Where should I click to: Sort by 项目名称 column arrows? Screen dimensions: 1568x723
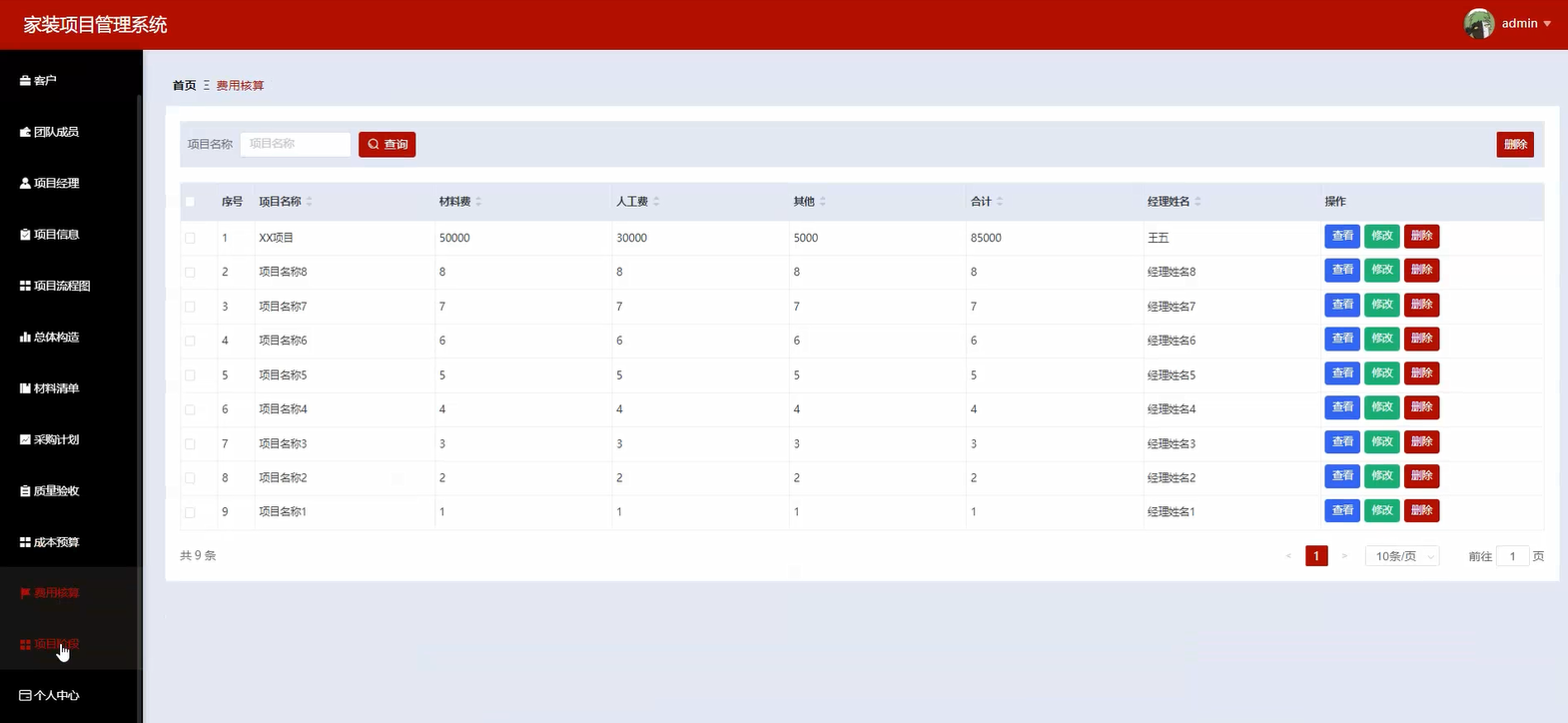click(310, 202)
